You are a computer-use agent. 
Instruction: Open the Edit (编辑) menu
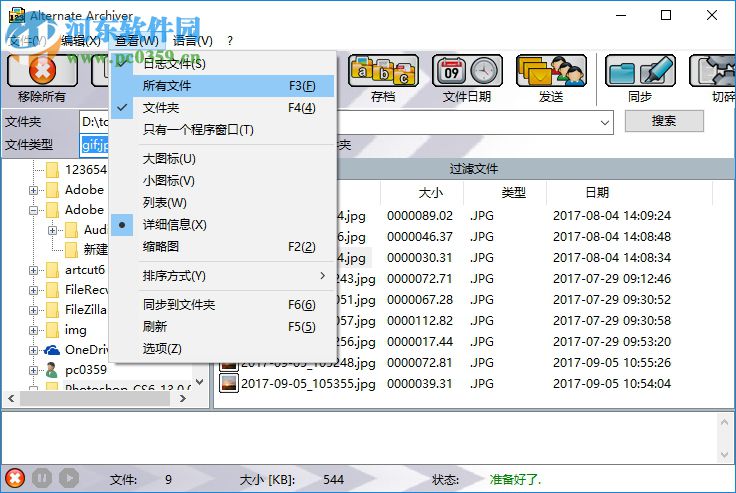(81, 41)
